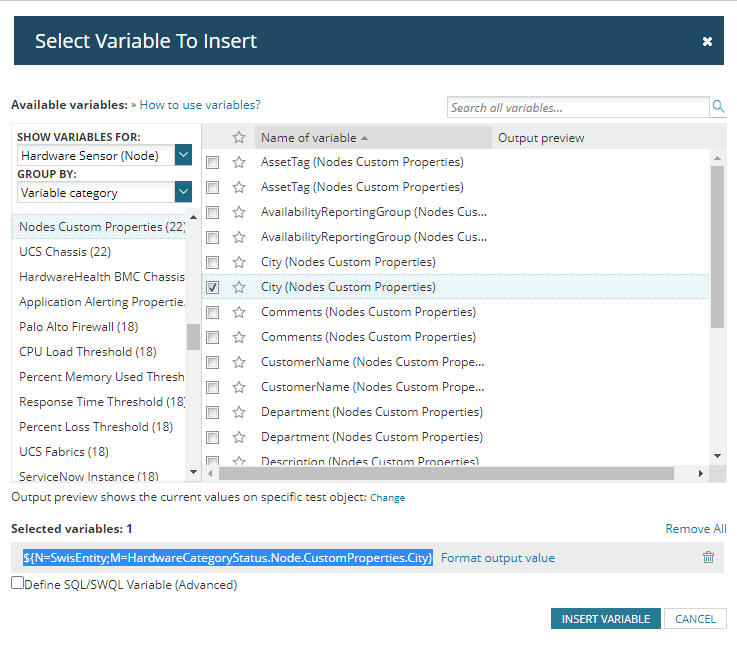Select UCS Chassis (22) category
The width and height of the screenshot is (737, 647).
65,252
